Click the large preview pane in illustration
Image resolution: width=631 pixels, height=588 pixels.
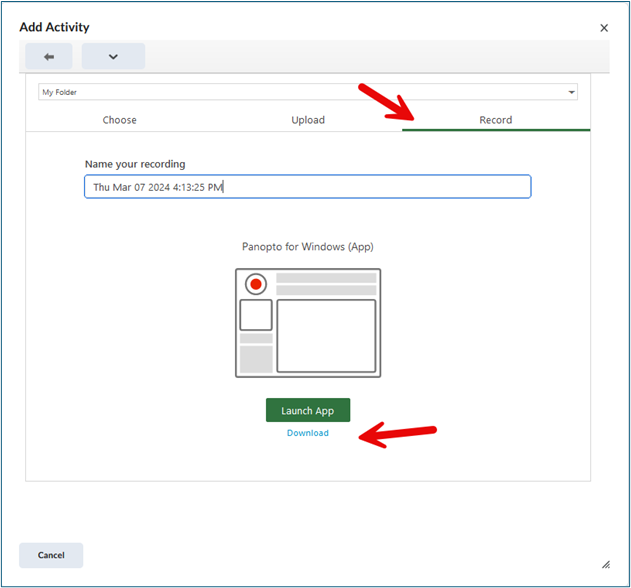click(x=326, y=335)
